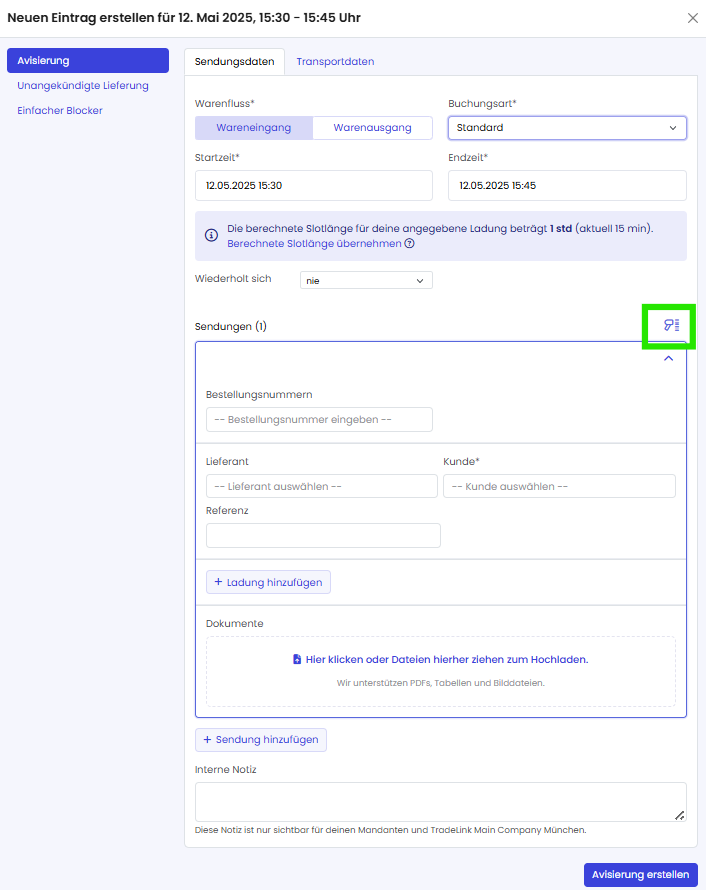Open the Buchungsart dropdown
Viewport: 706px width, 890px height.
[567, 128]
